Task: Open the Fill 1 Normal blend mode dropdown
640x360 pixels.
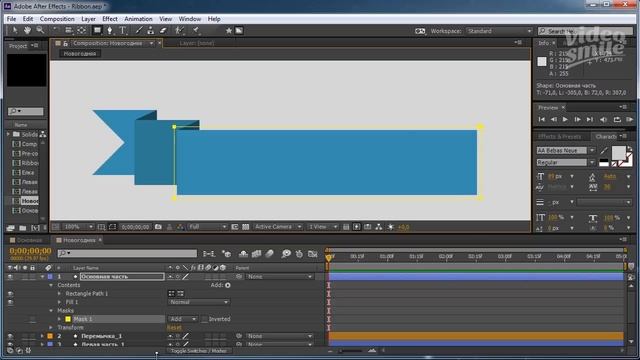Action: (199, 302)
